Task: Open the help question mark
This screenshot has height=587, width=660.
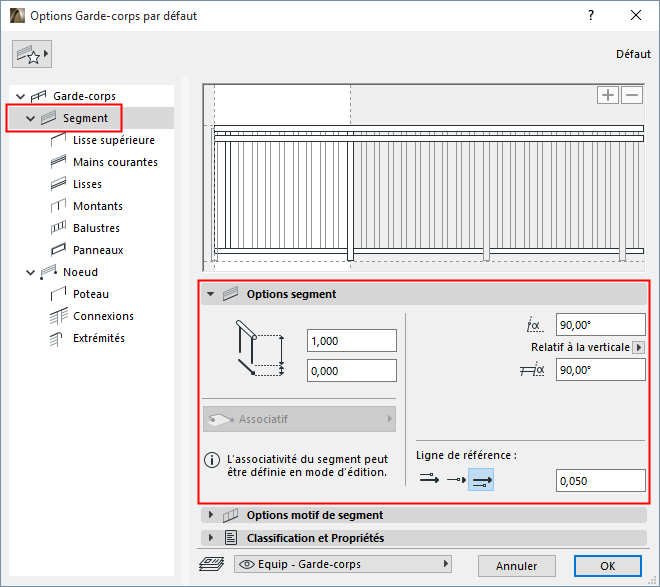Action: pyautogui.click(x=591, y=16)
